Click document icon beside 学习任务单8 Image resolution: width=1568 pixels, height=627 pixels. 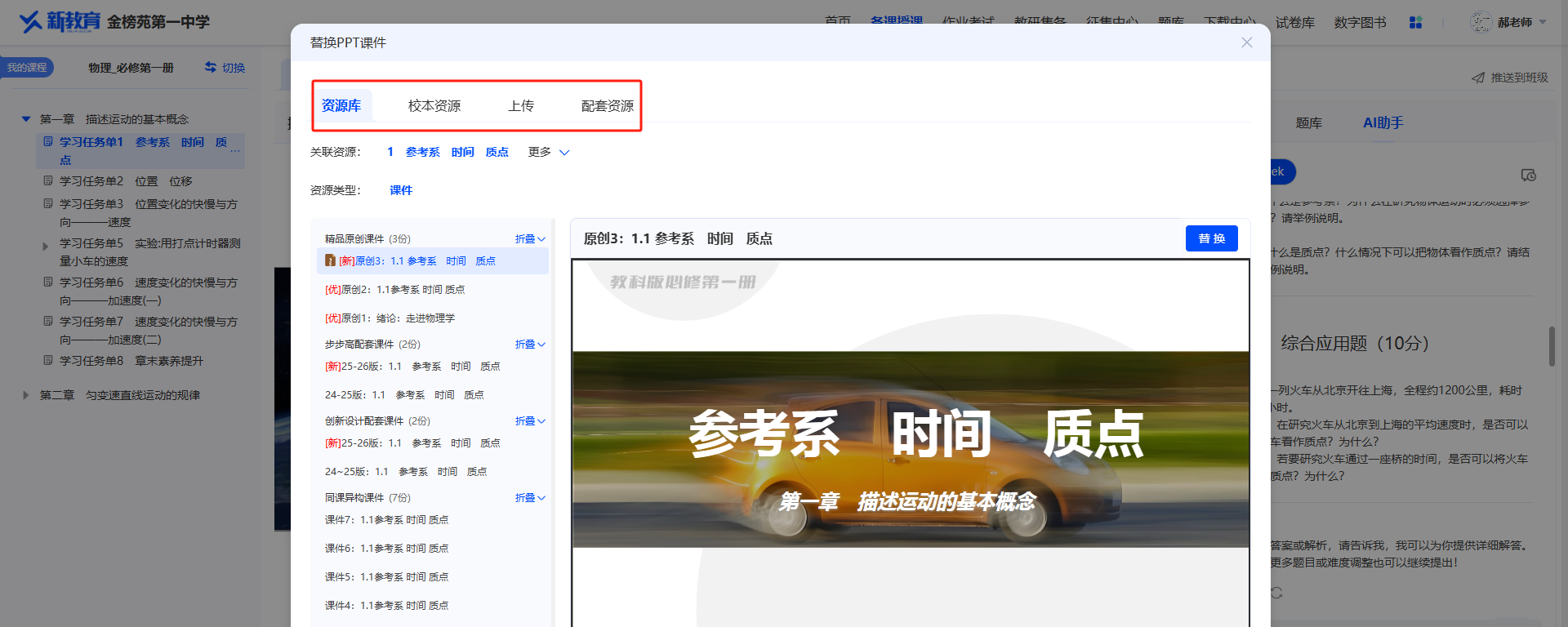48,360
